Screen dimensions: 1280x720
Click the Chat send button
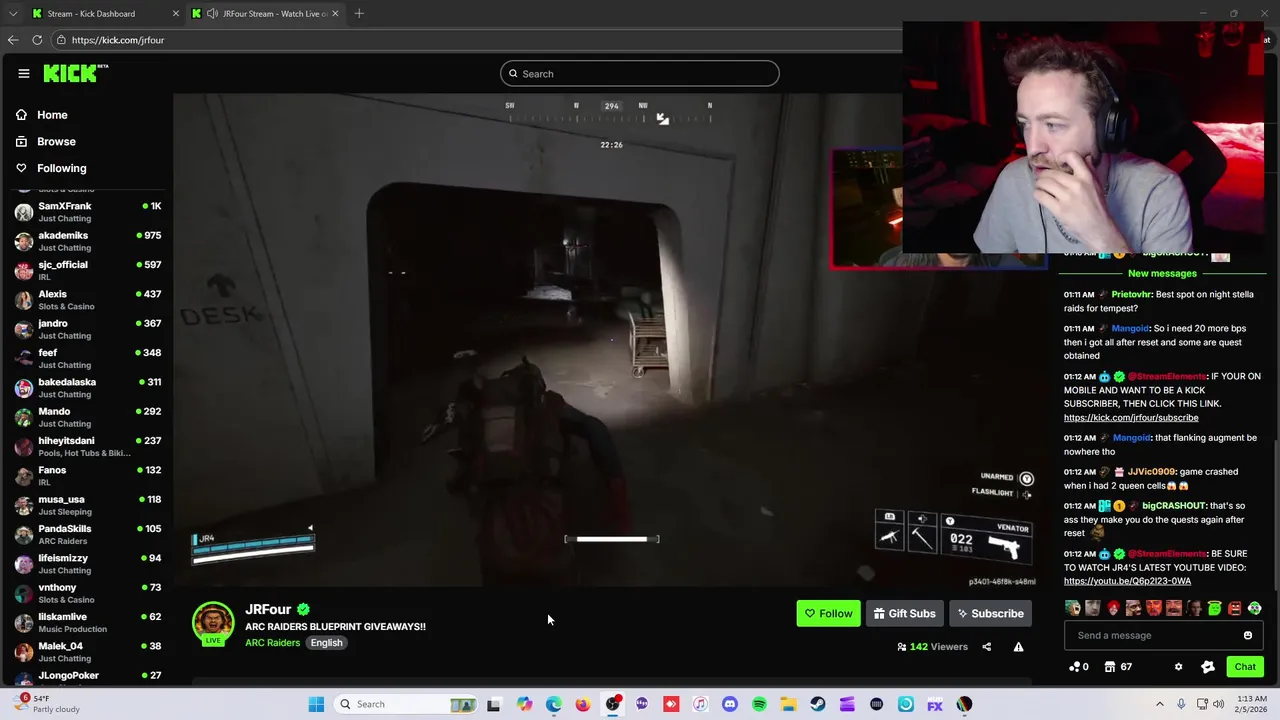[1245, 667]
